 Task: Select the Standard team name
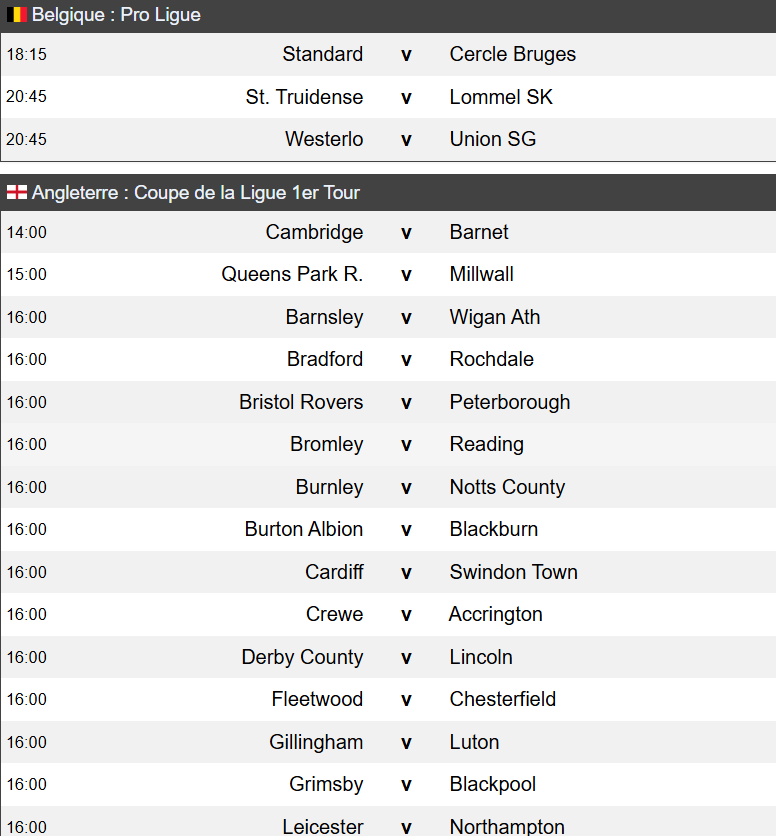click(x=323, y=54)
